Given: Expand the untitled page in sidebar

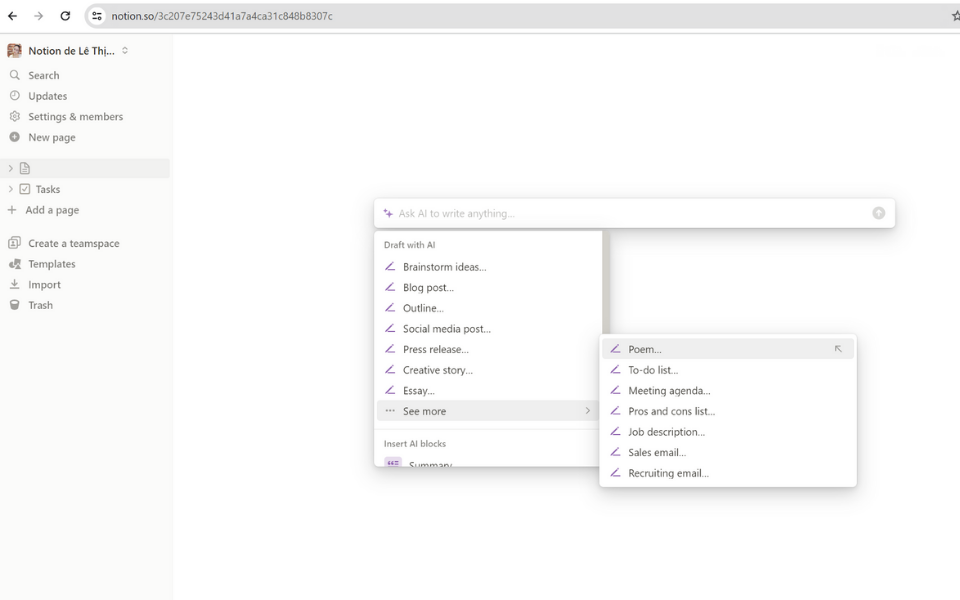Looking at the screenshot, I should [x=10, y=168].
